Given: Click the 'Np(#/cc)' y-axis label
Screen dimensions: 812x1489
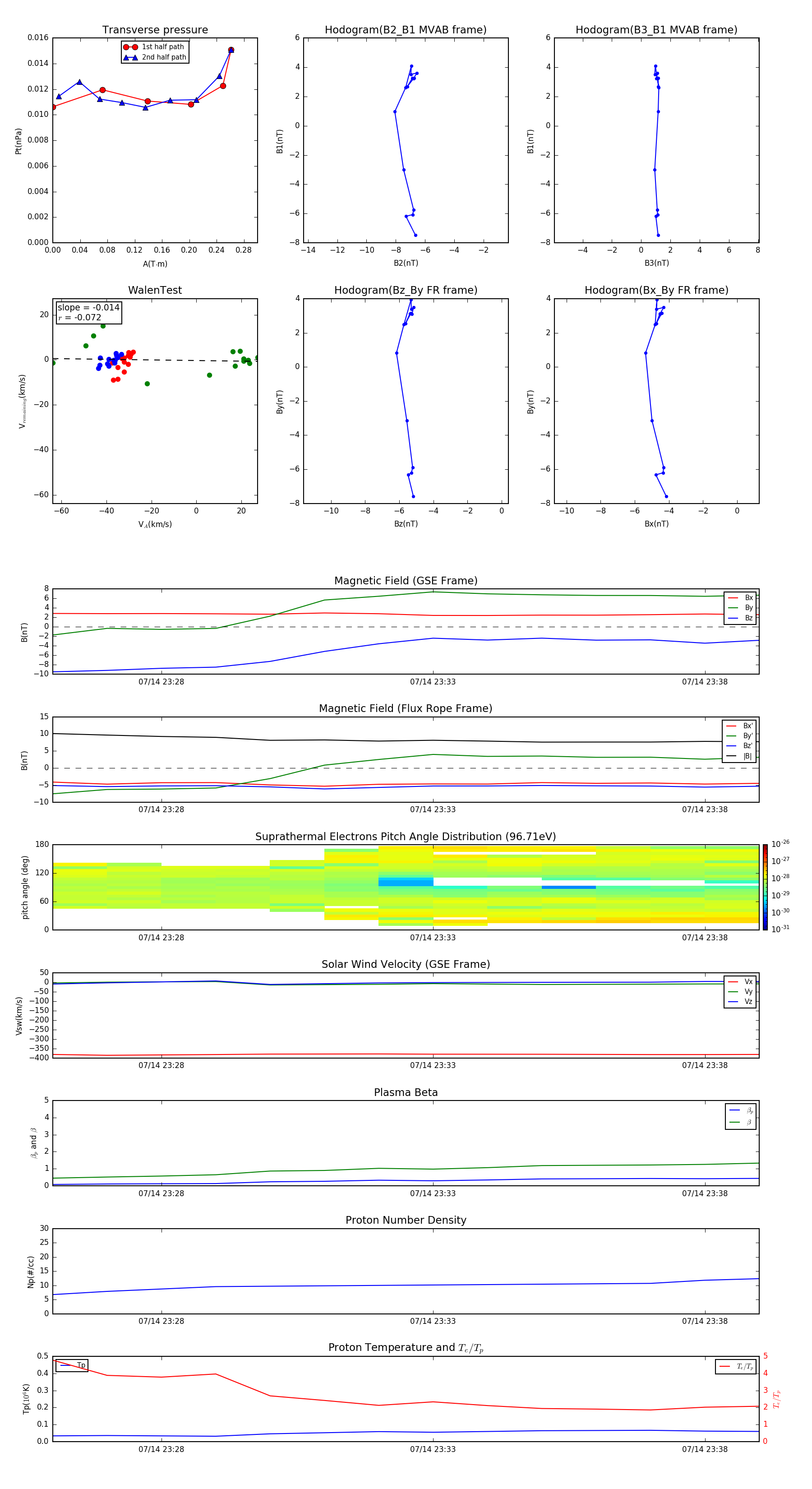Looking at the screenshot, I should click(31, 1272).
